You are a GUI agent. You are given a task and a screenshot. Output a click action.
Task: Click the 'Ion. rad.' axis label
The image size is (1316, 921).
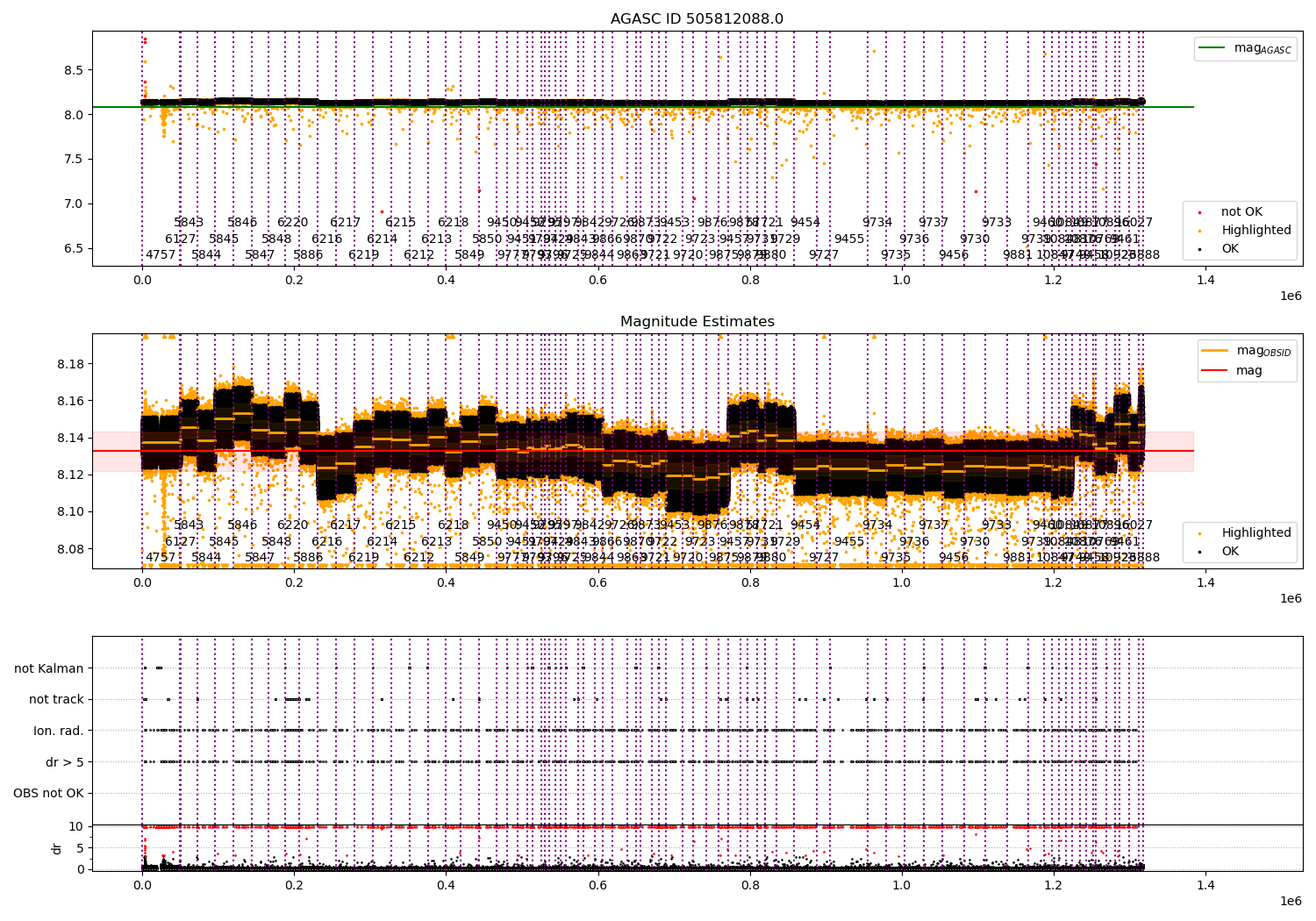59,731
